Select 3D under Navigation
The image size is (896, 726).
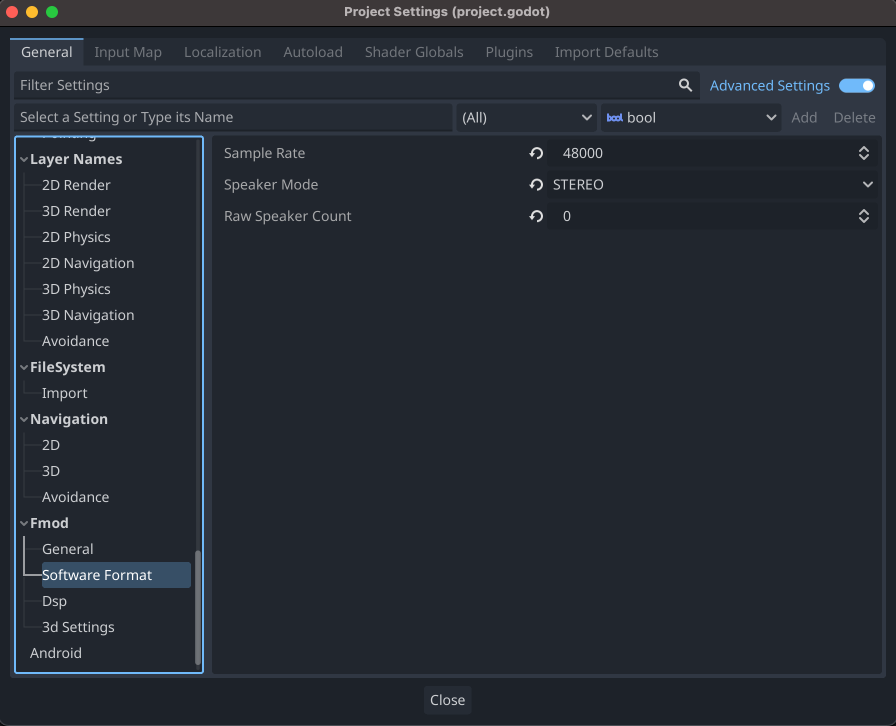[x=51, y=472]
